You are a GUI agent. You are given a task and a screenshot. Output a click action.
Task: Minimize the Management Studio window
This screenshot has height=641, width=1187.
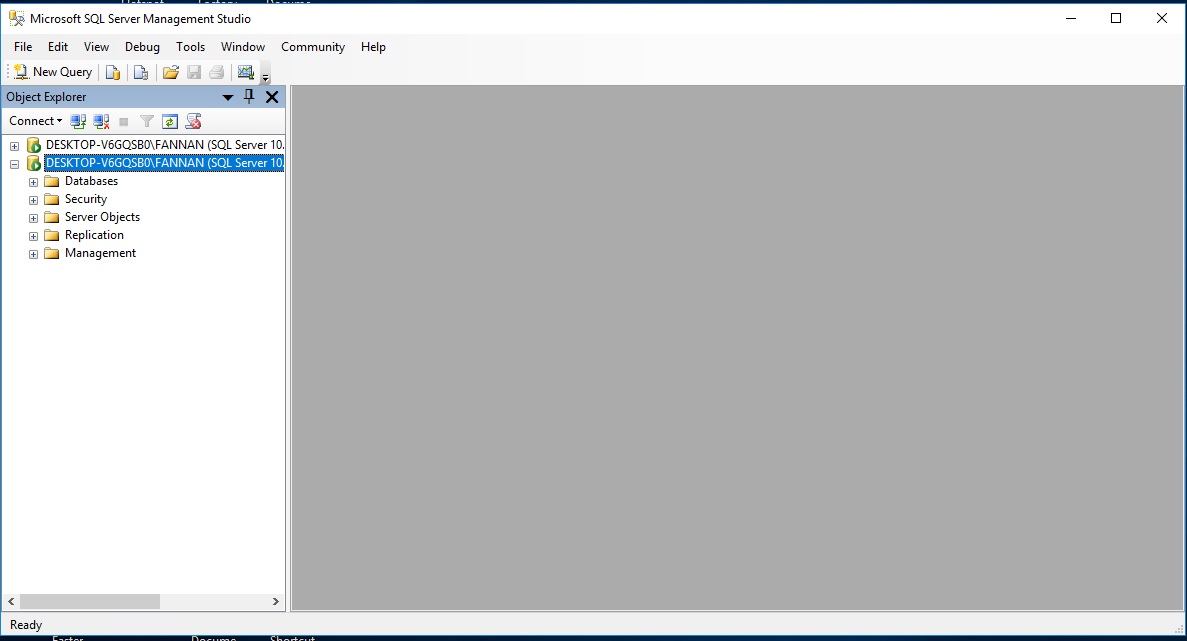[x=1070, y=18]
